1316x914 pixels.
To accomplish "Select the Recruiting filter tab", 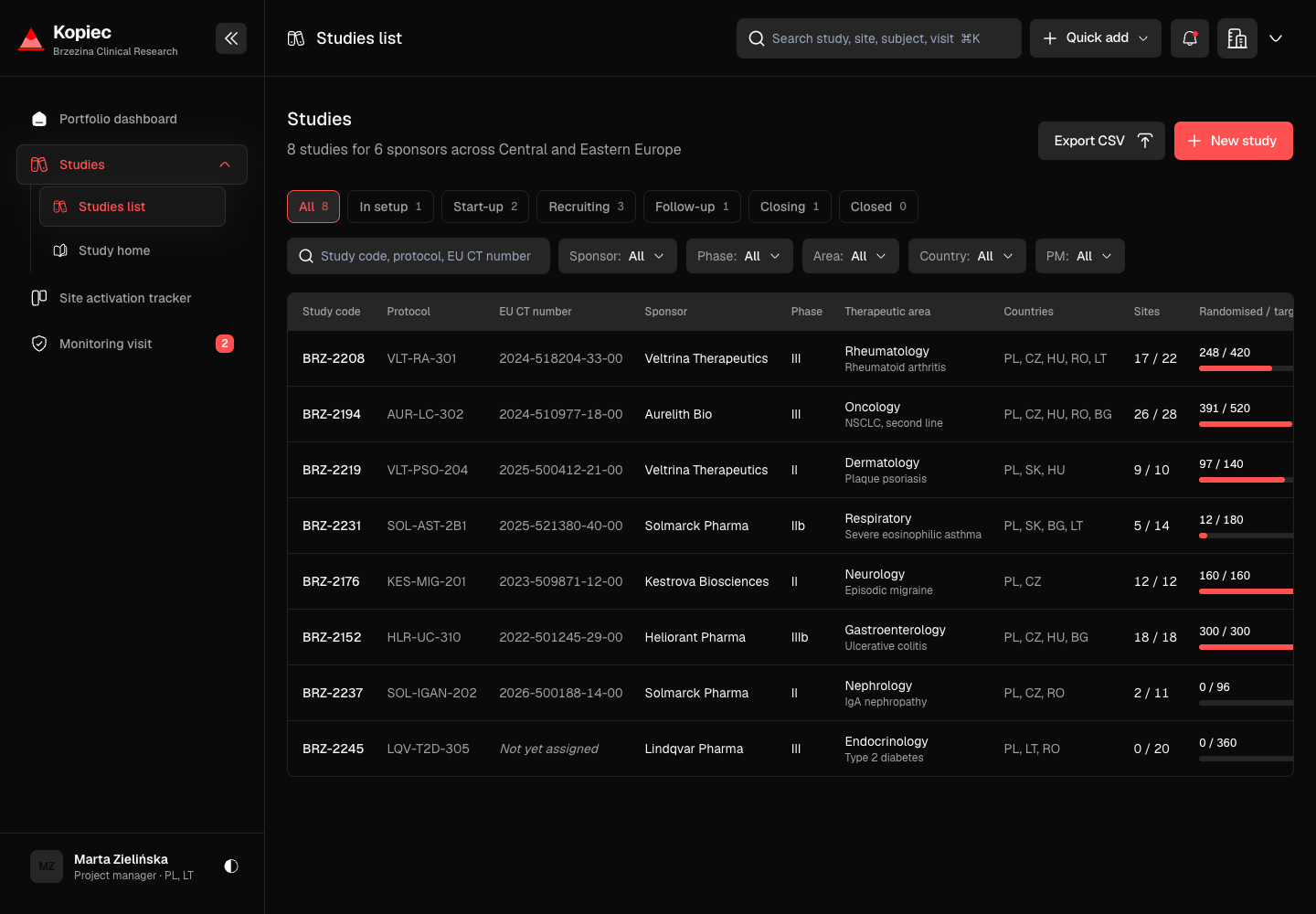I will pyautogui.click(x=586, y=207).
